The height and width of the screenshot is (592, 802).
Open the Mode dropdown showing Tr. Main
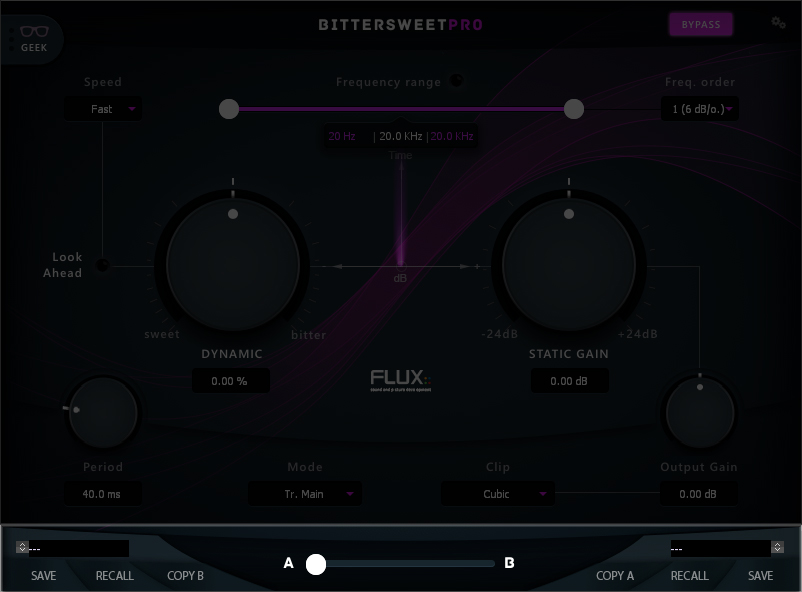[305, 494]
